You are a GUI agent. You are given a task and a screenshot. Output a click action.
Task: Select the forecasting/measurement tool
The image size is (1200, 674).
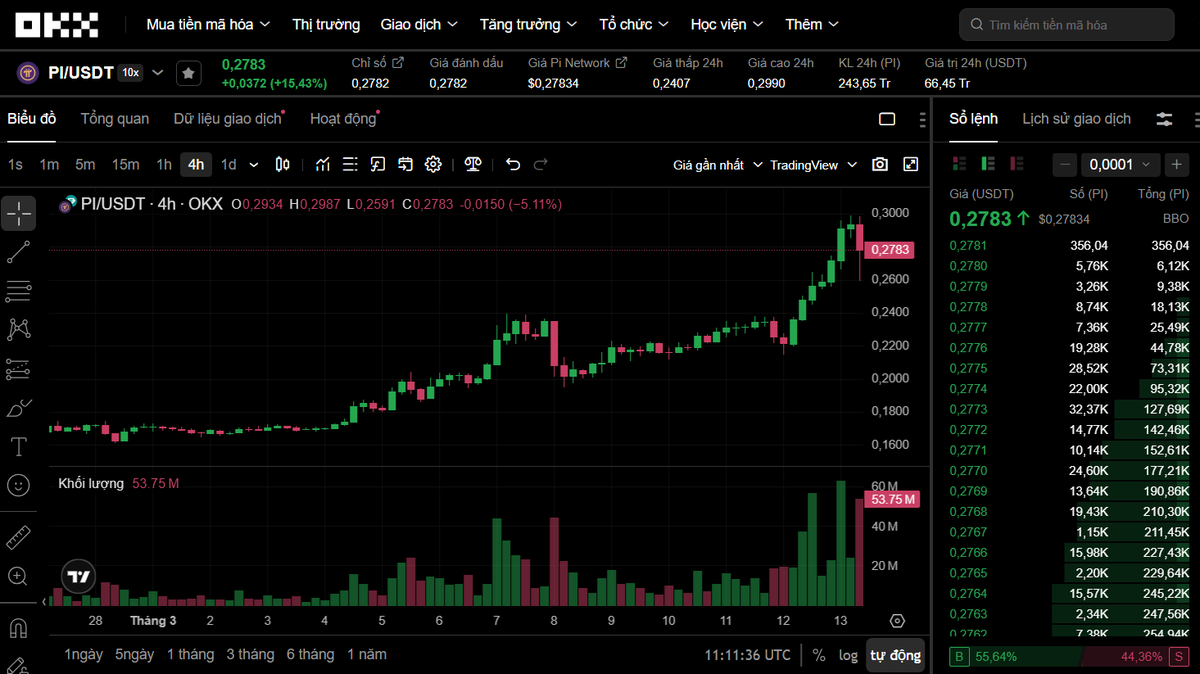18,369
